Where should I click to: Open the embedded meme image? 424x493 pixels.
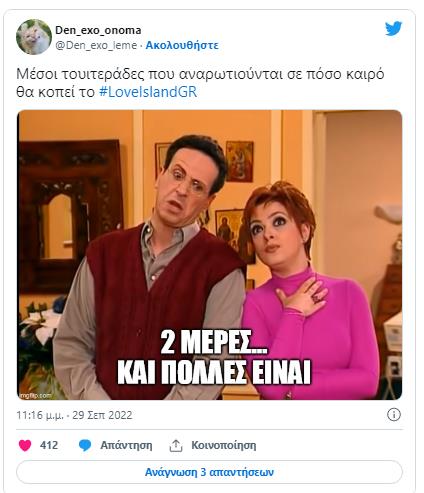click(x=209, y=255)
